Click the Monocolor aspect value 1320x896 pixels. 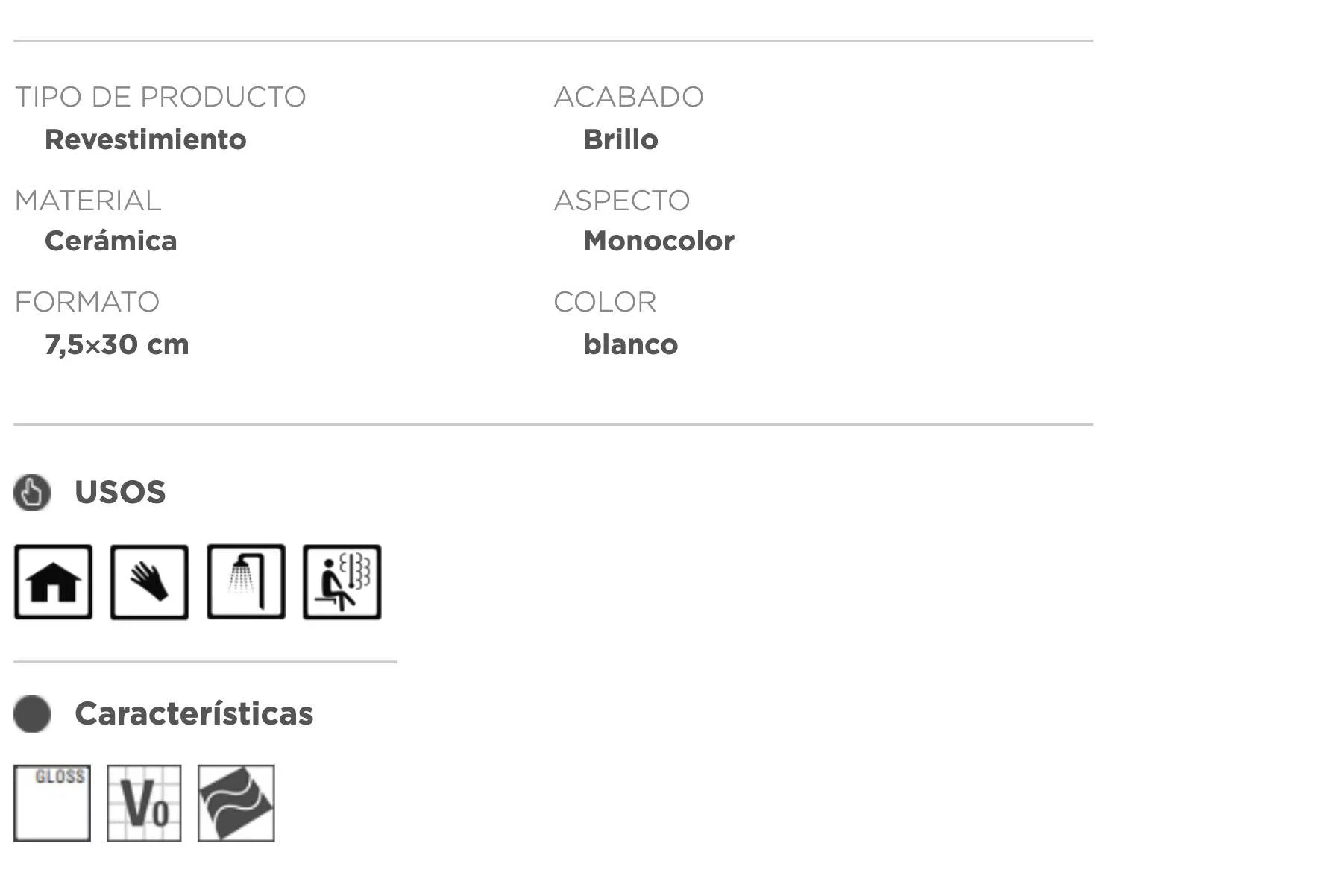pyautogui.click(x=659, y=242)
